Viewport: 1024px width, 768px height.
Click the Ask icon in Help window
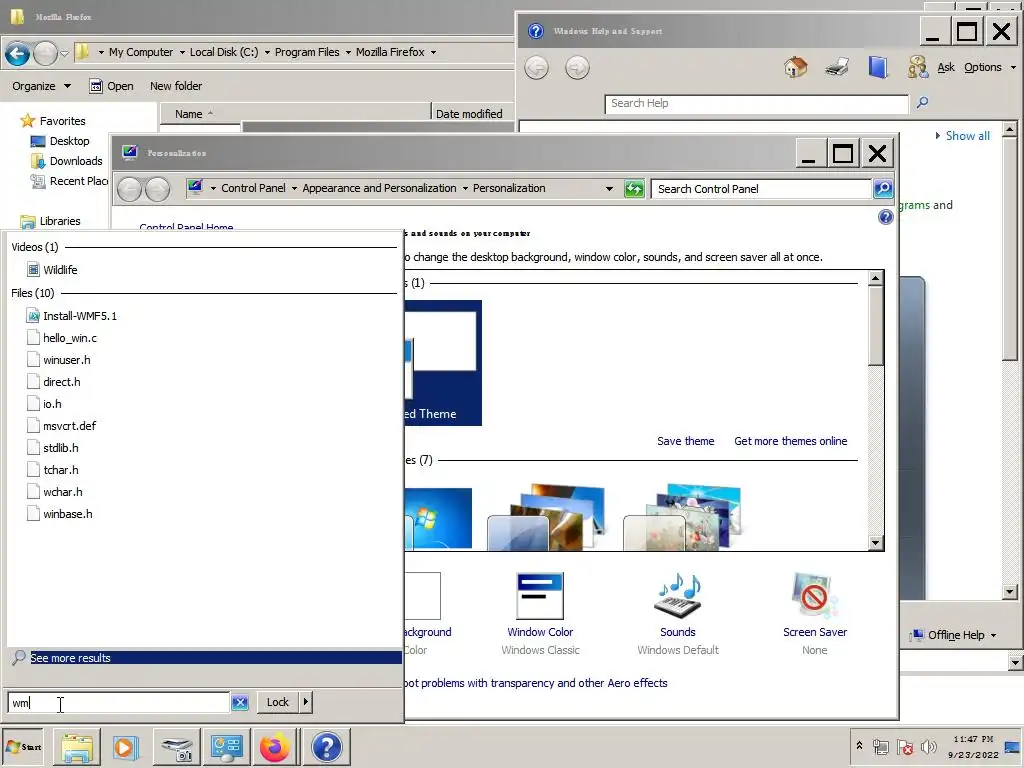(917, 67)
